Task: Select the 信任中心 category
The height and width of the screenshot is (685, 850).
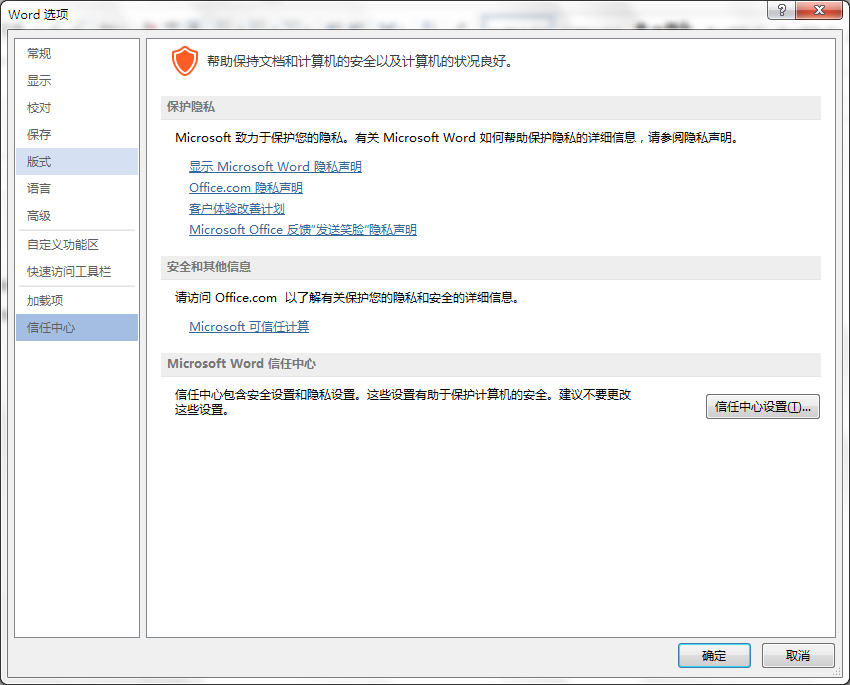Action: 76,327
